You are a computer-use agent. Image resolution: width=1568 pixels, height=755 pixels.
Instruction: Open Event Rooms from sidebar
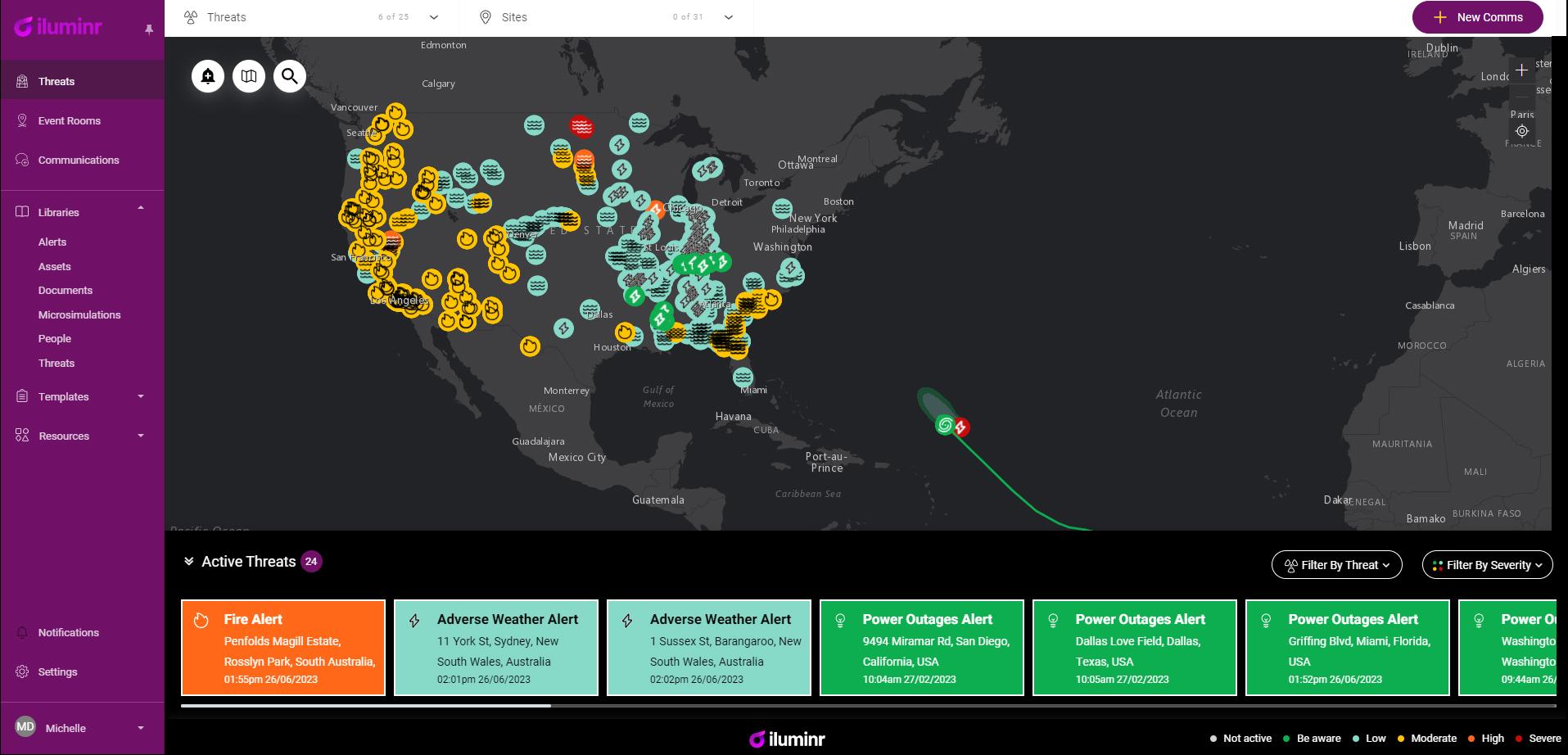(x=70, y=121)
